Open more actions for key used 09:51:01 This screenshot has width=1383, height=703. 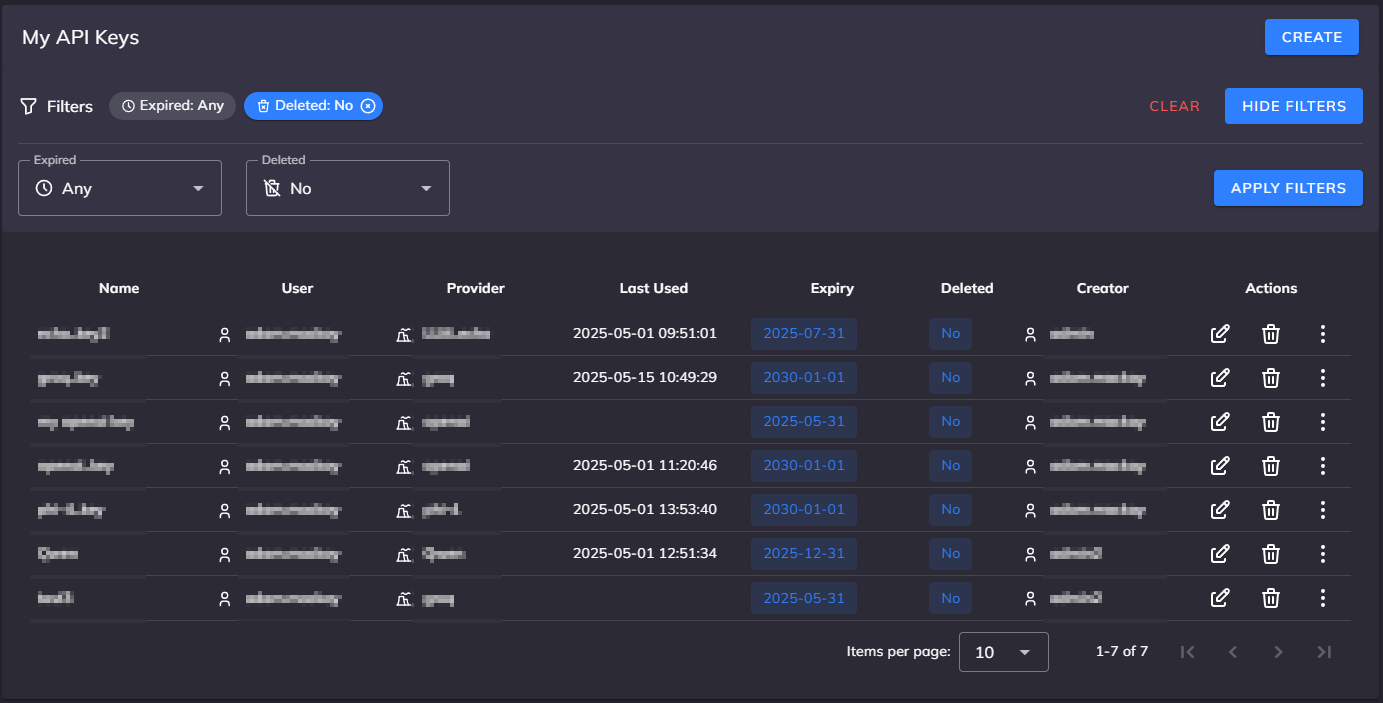(x=1323, y=334)
